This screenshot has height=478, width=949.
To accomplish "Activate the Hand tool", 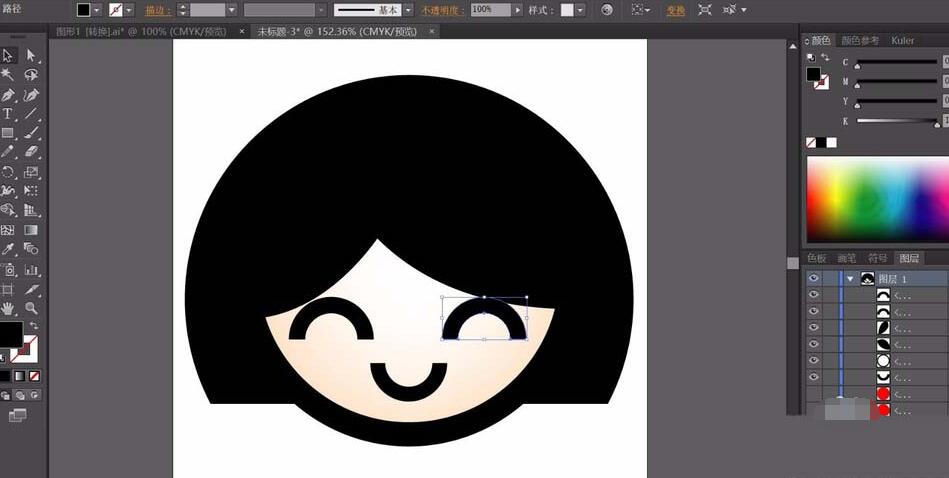I will [x=8, y=308].
